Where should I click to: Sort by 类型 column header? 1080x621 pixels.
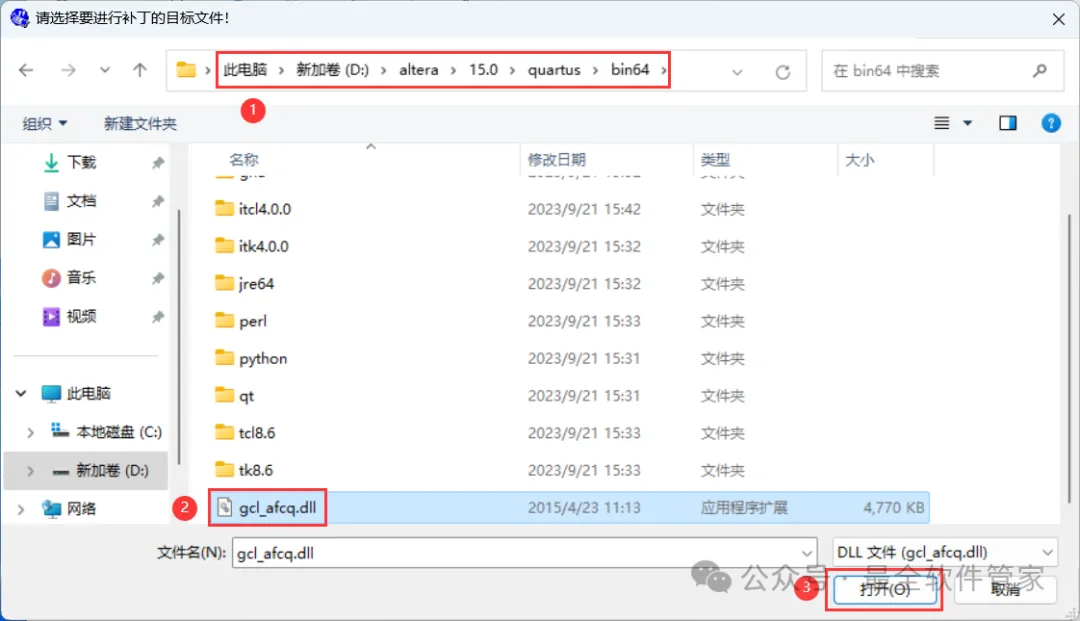click(x=715, y=160)
